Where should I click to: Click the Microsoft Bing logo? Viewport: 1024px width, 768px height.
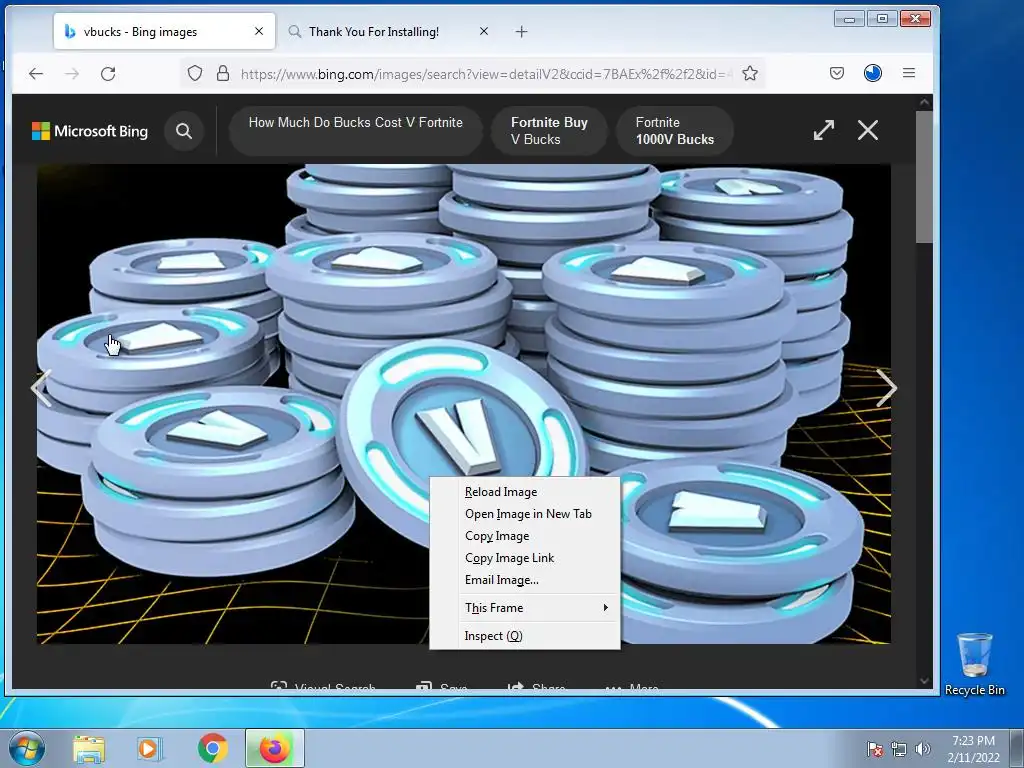[90, 131]
